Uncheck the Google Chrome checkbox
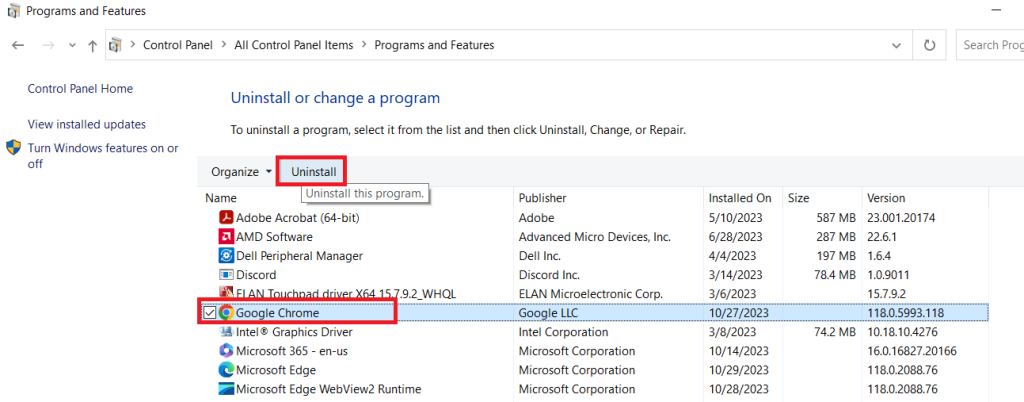 click(210, 313)
